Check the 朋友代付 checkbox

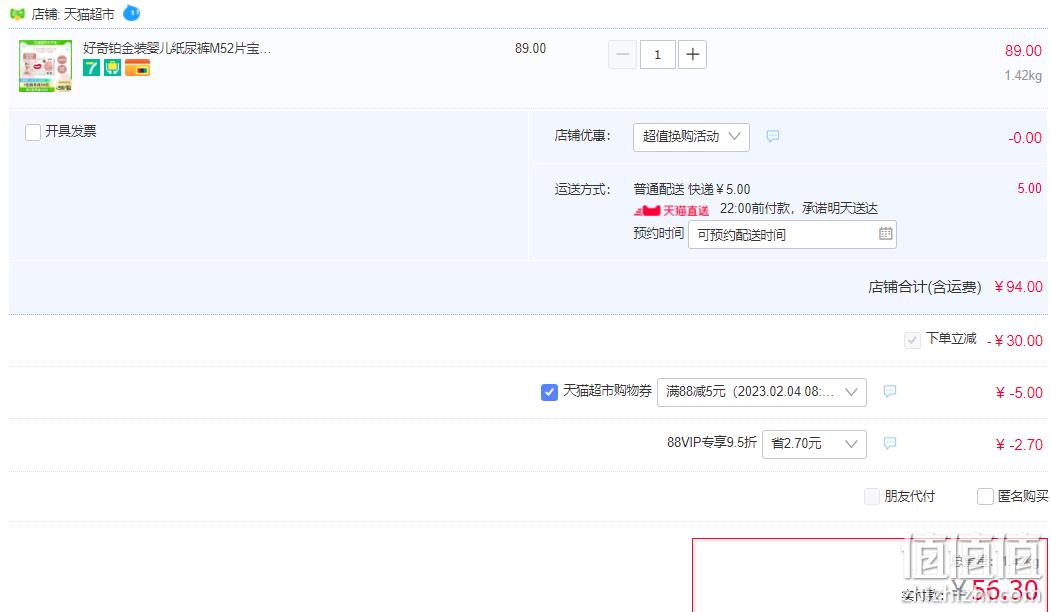[872, 497]
